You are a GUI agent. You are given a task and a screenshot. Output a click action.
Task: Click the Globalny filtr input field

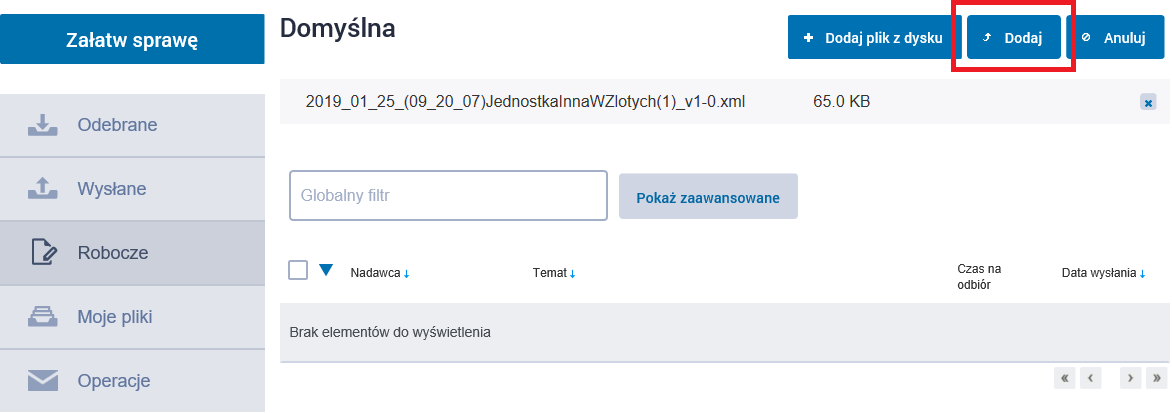click(x=448, y=195)
